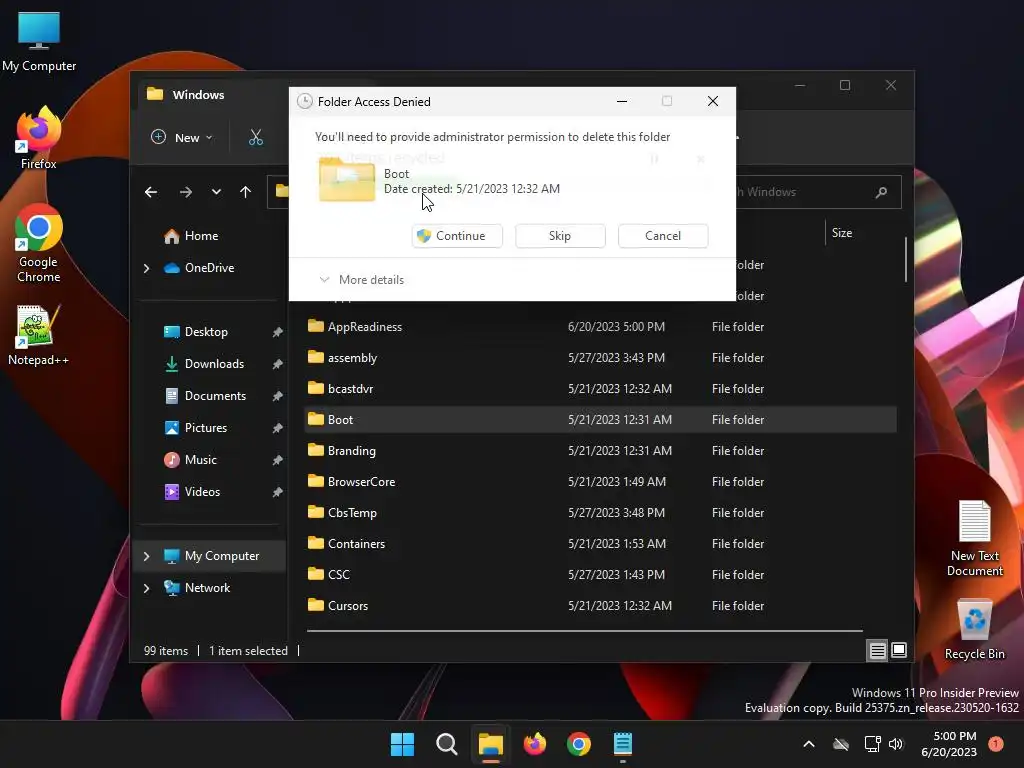Switch to large thumbnails view icon

899,650
